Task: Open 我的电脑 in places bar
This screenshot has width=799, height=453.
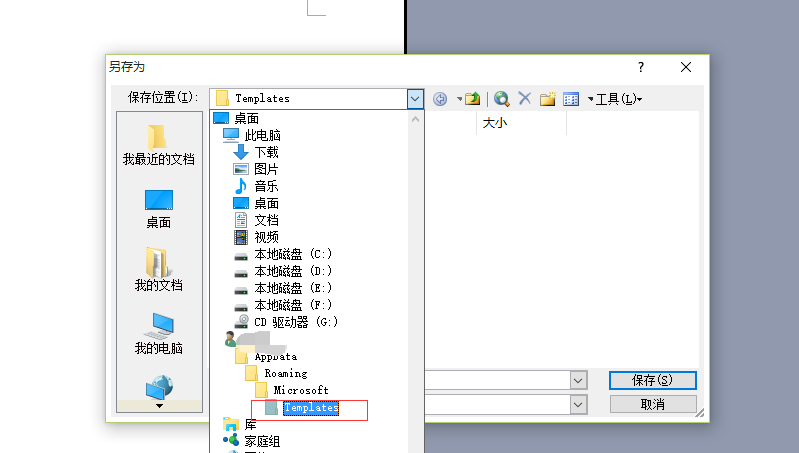Action: [158, 334]
